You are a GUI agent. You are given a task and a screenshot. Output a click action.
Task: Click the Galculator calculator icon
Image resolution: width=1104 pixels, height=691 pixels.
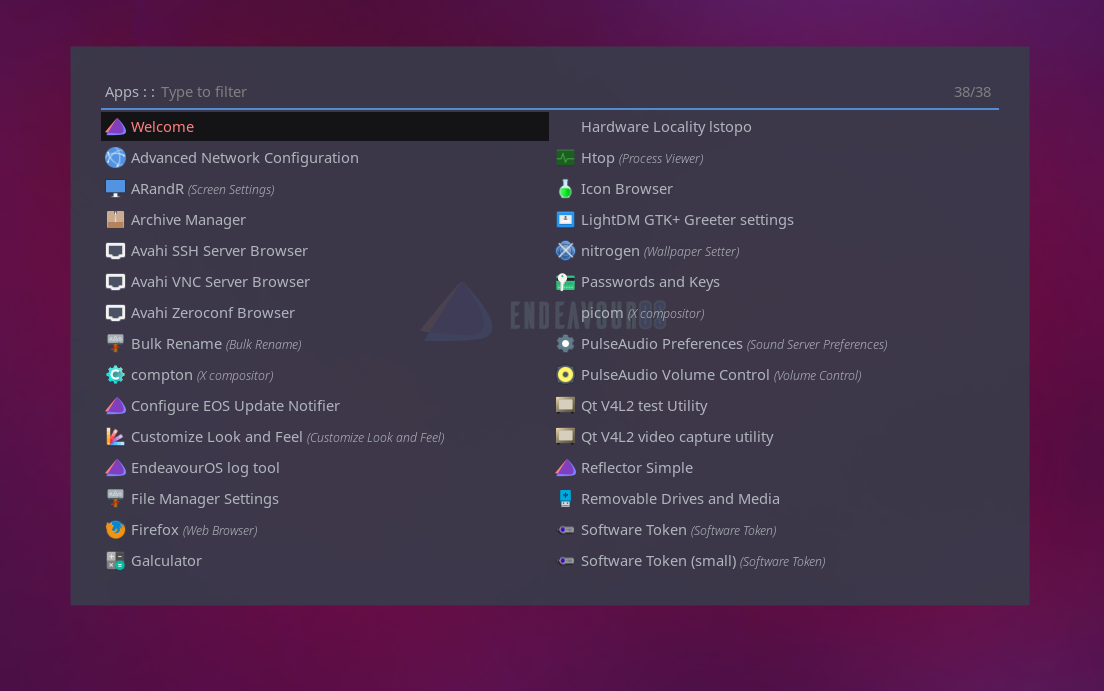tap(115, 561)
